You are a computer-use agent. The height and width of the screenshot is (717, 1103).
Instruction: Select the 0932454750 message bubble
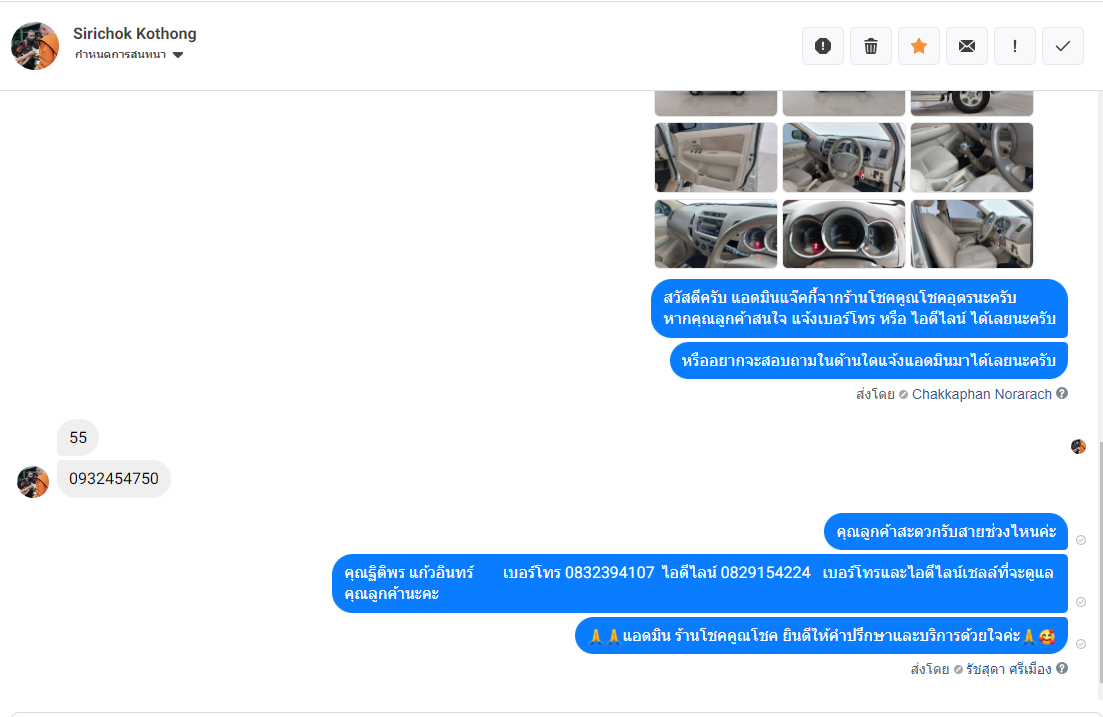coord(114,479)
